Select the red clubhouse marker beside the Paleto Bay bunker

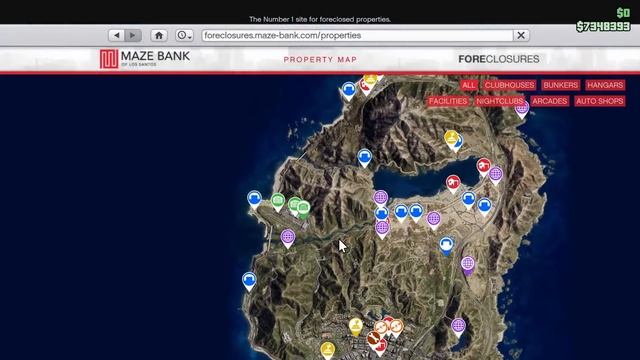click(x=365, y=88)
